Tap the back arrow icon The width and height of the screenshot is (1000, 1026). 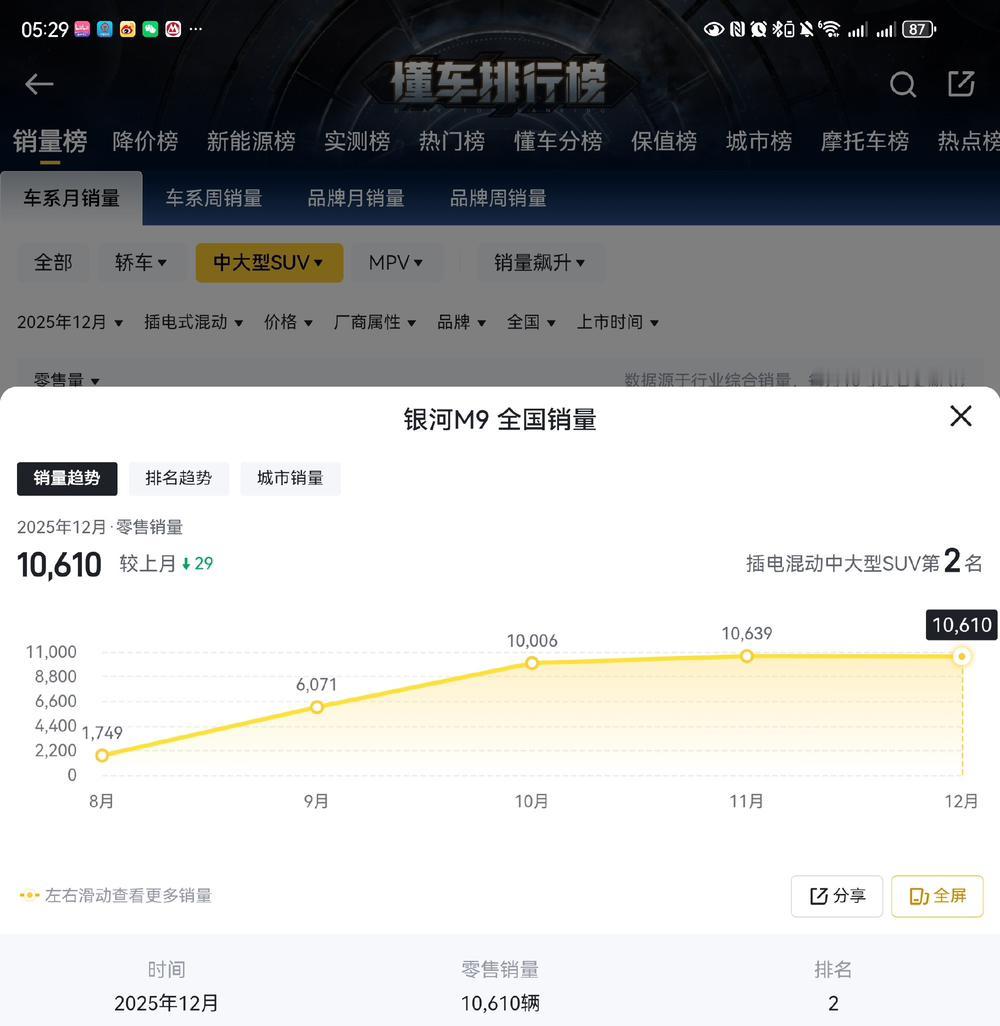tap(39, 84)
